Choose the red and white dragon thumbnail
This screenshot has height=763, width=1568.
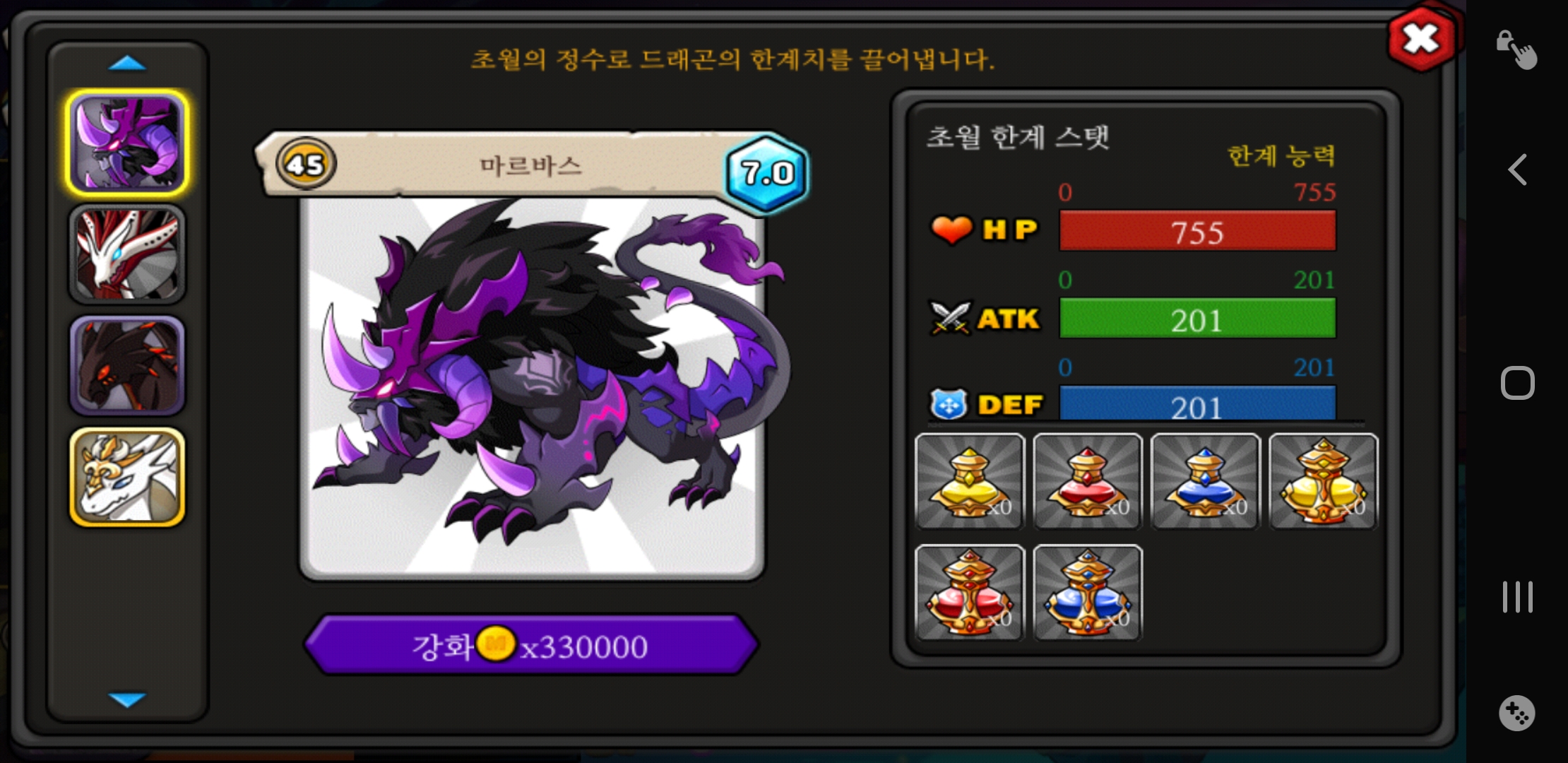[127, 254]
